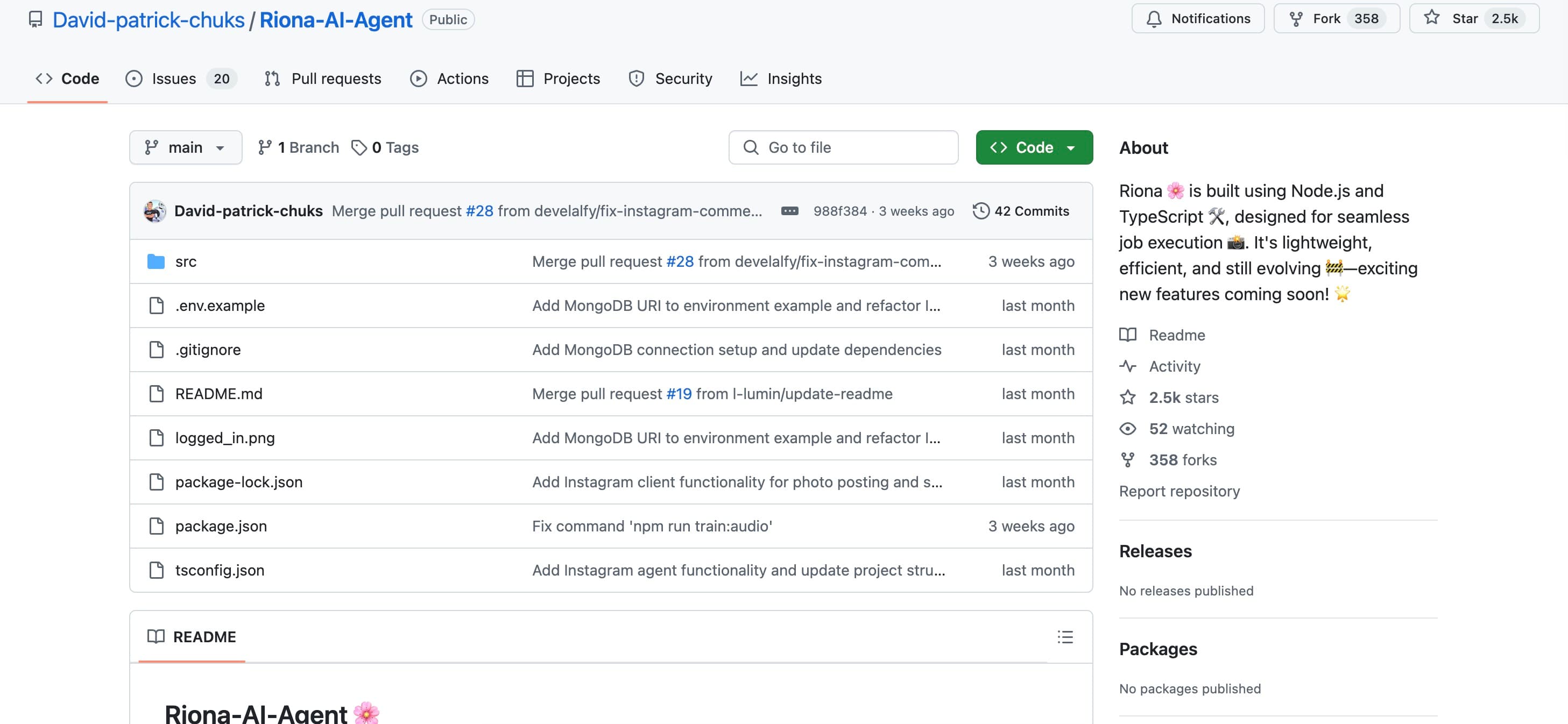This screenshot has height=724, width=1568.
Task: Expand the main branch dropdown
Action: click(x=186, y=147)
